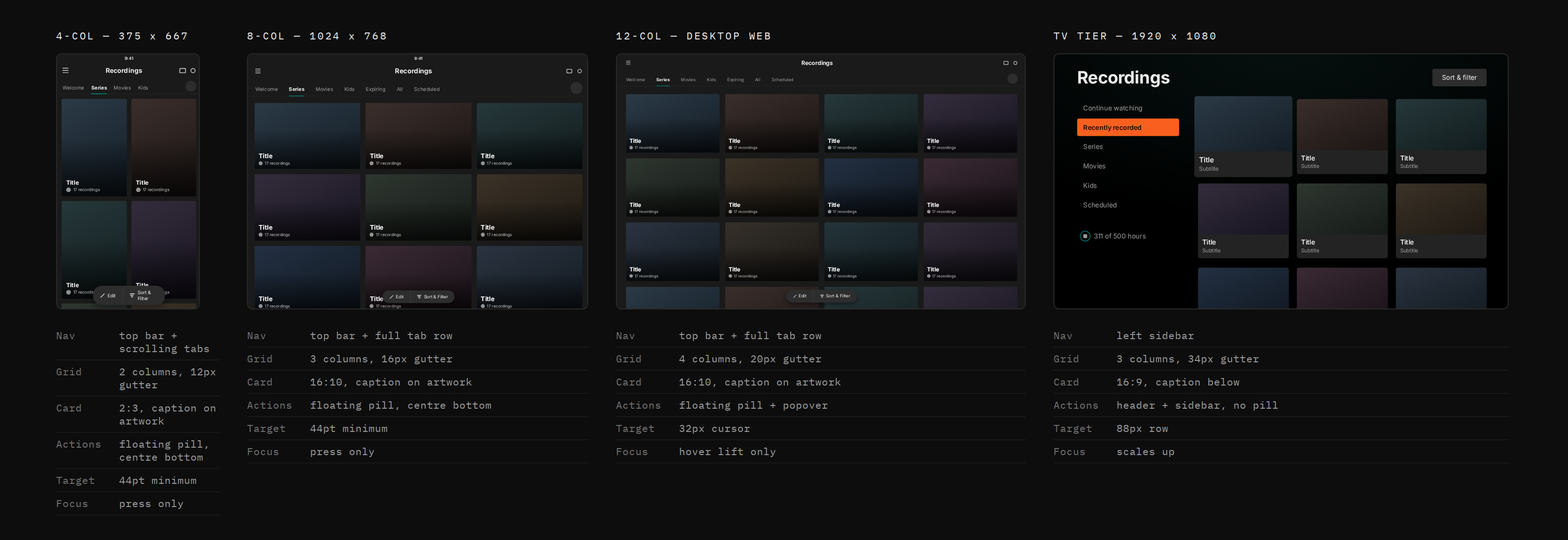Click the storage ring icon beside 311 of 500 hours

pyautogui.click(x=1085, y=236)
